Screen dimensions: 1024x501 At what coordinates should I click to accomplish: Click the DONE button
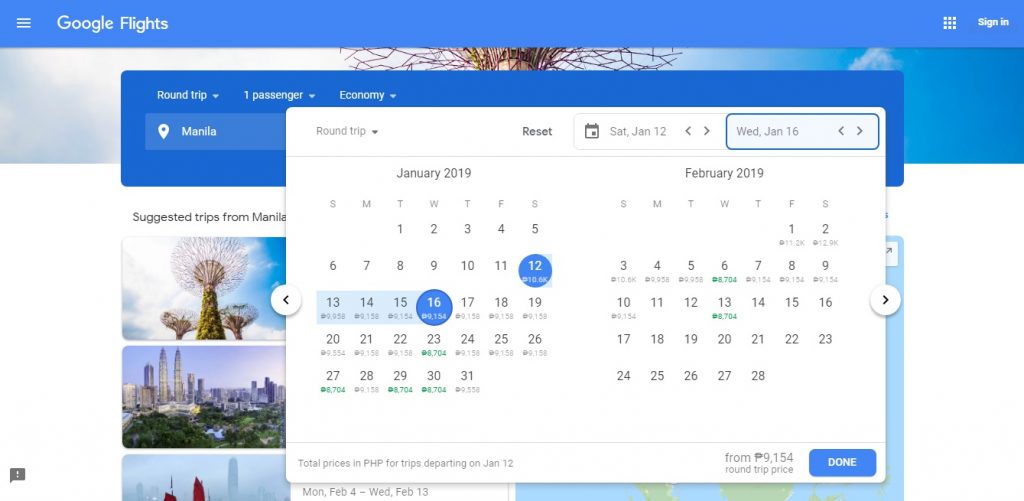click(842, 462)
